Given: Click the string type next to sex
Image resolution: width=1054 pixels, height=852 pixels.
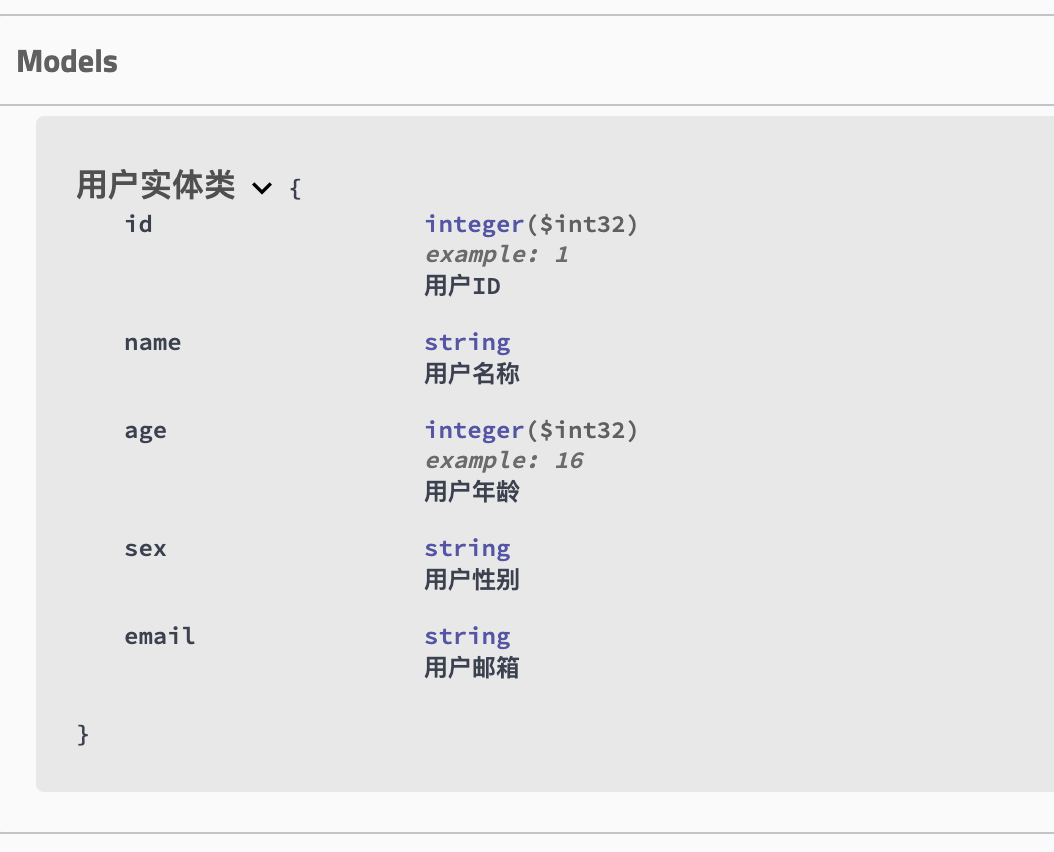Looking at the screenshot, I should click(x=467, y=548).
